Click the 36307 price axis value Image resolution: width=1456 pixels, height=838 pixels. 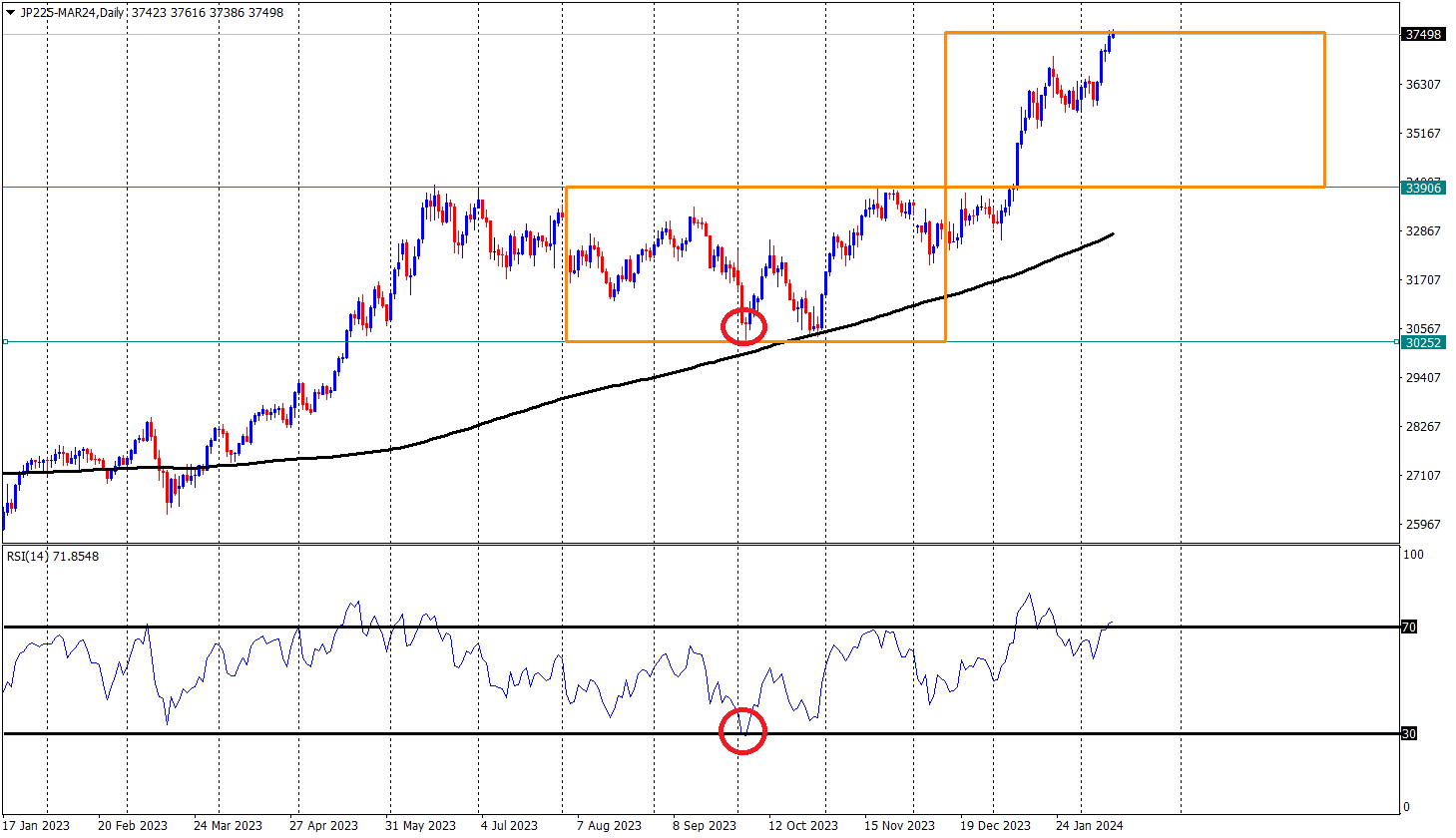pyautogui.click(x=1422, y=84)
